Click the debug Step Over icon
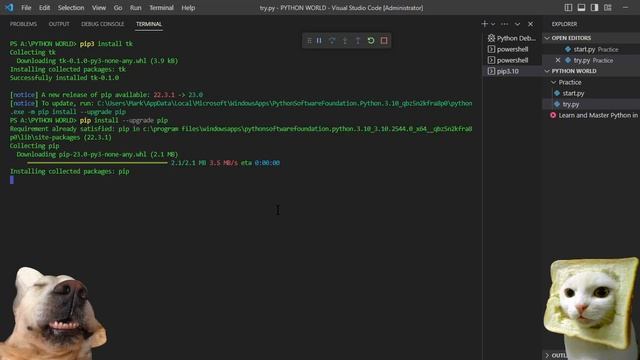The height and width of the screenshot is (360, 640). 332,40
